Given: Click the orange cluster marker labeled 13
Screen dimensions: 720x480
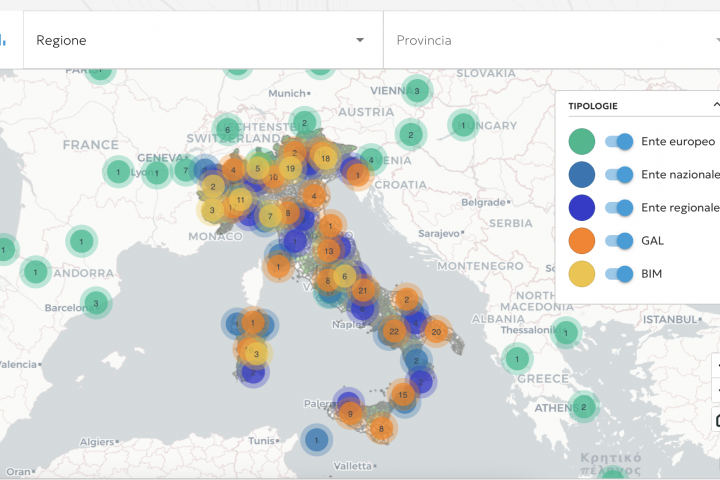Looking at the screenshot, I should [x=329, y=251].
